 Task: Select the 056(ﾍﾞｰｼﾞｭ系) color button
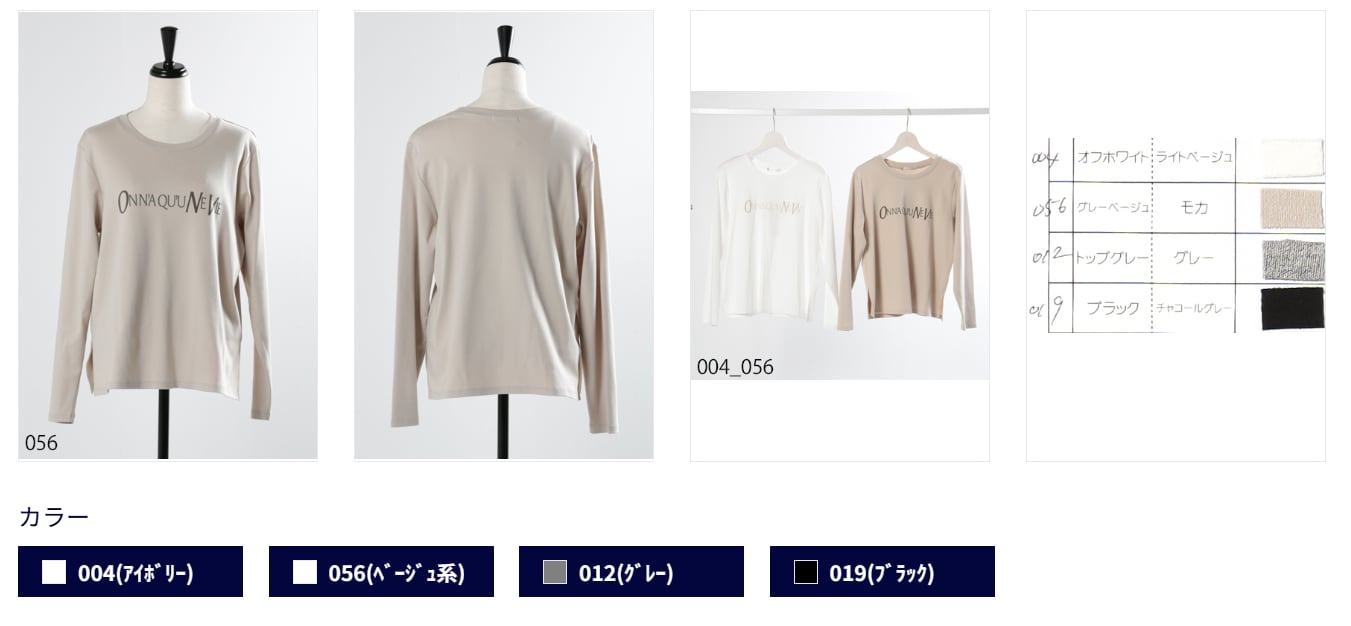[x=381, y=571]
